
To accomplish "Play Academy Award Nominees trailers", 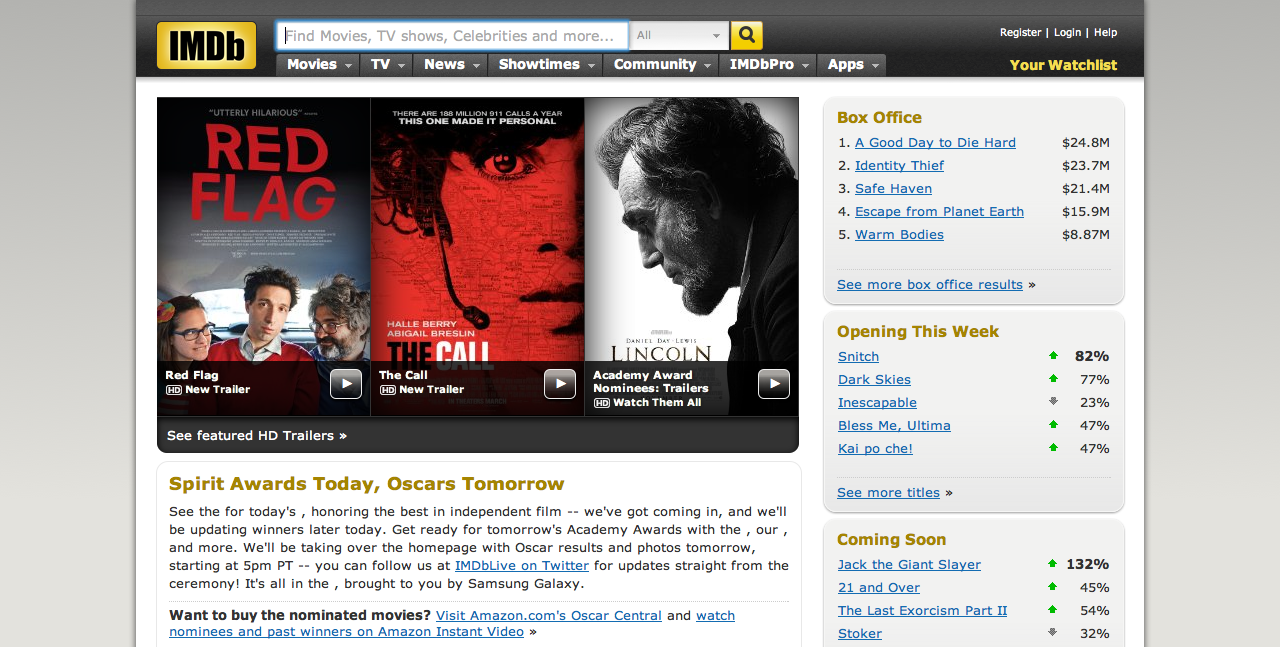I will pyautogui.click(x=774, y=384).
